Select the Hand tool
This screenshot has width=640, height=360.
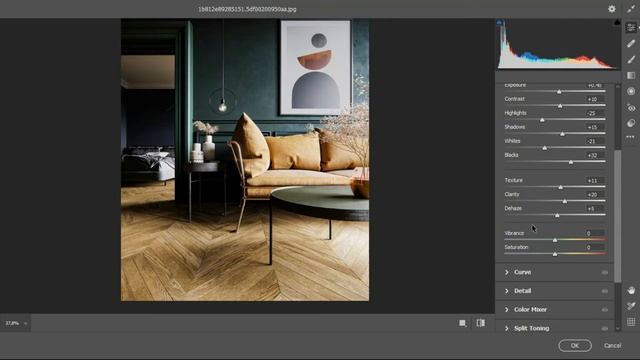631,290
